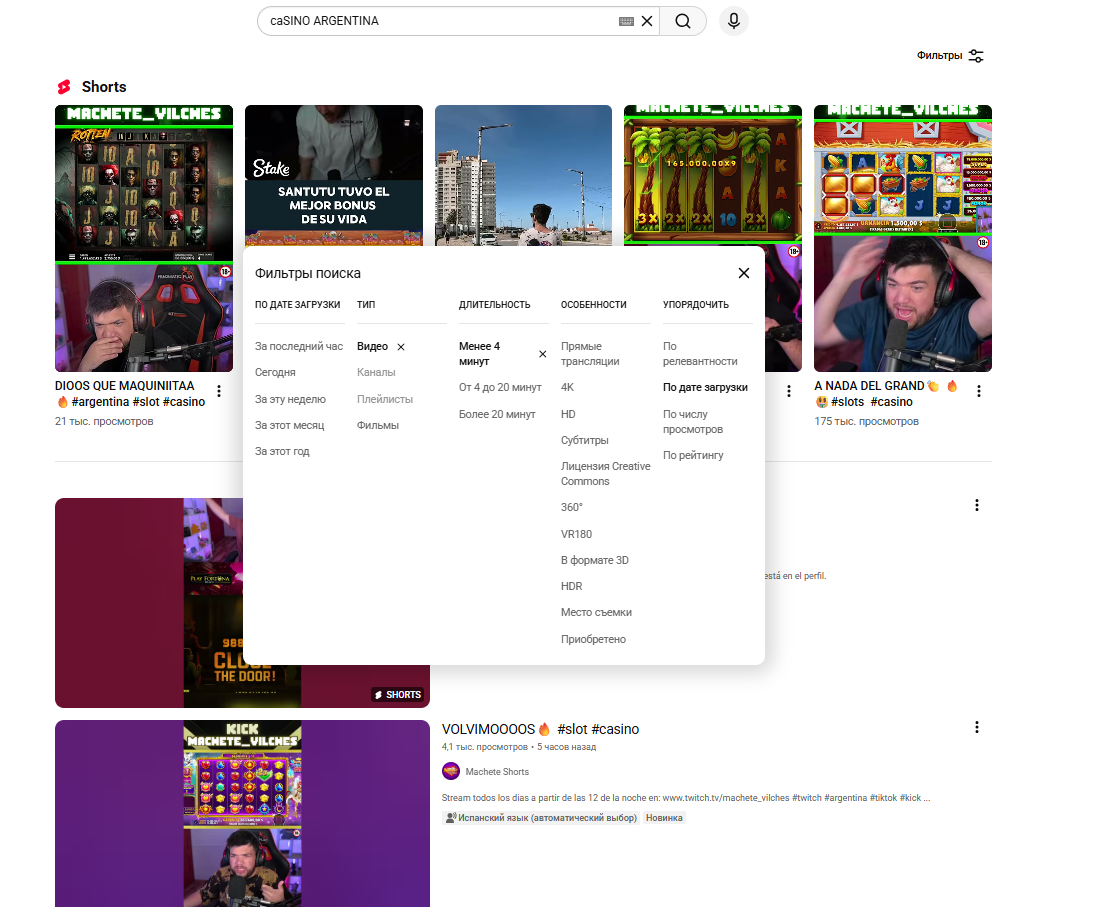This screenshot has width=1112, height=907.
Task: Open the on-screen keyboard icon in search box
Action: [x=627, y=21]
